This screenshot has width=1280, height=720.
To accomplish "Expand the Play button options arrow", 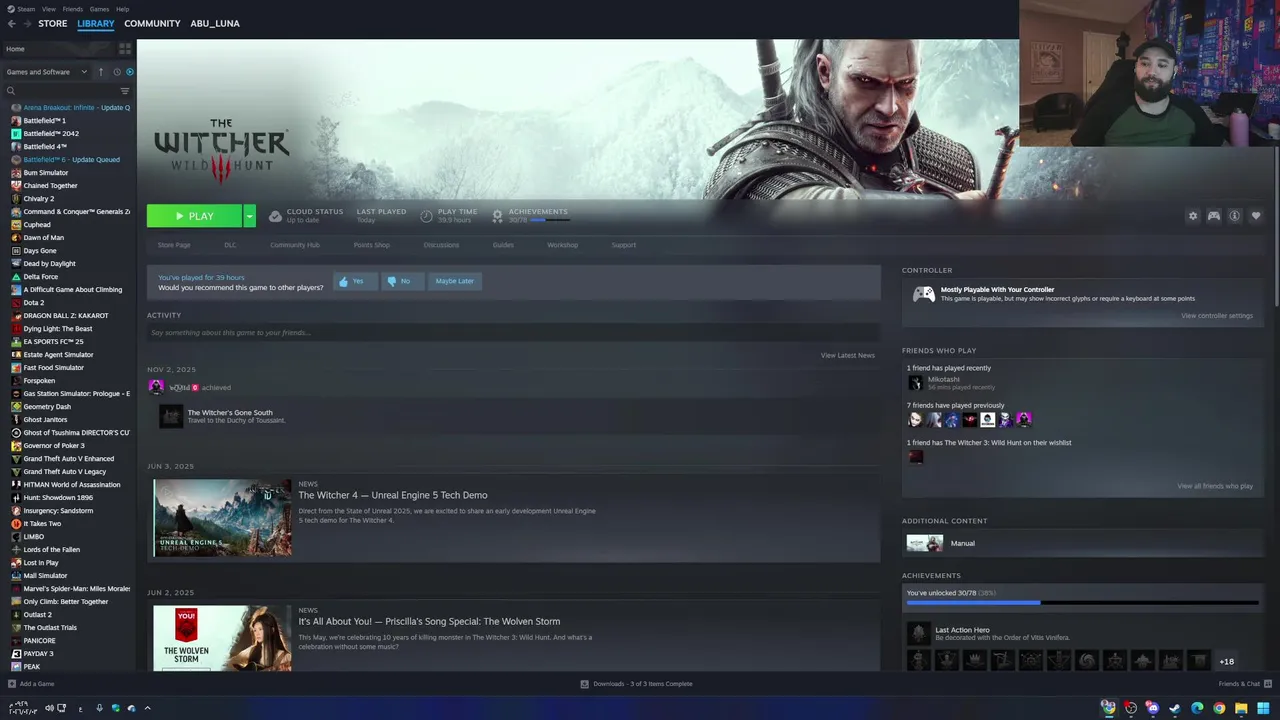I will click(x=249, y=216).
